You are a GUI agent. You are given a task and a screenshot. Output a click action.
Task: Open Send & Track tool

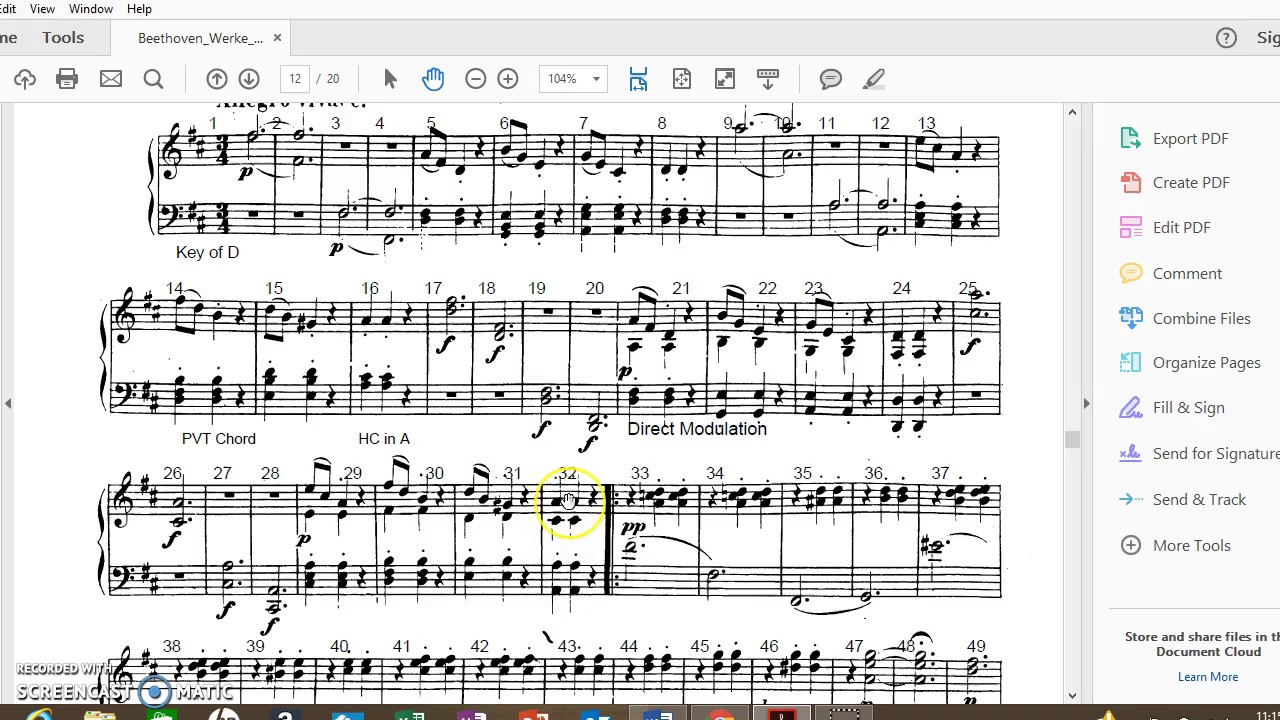[1183, 500]
